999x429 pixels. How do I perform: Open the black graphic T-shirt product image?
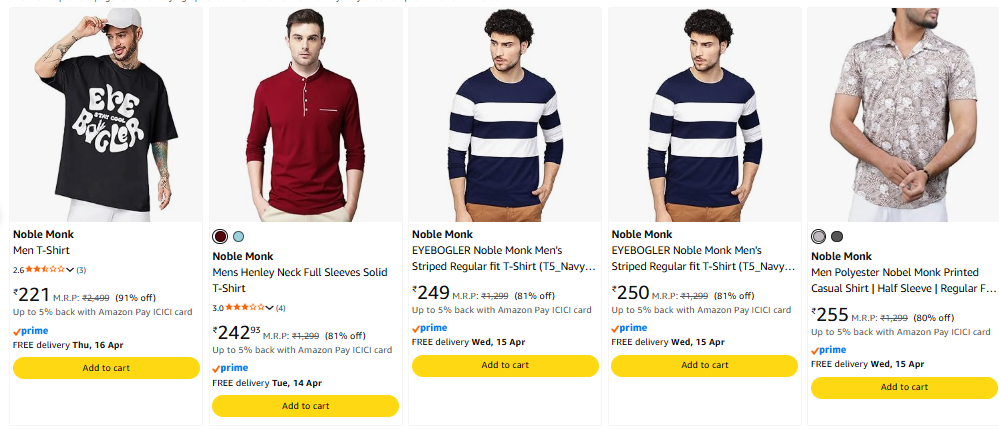106,115
